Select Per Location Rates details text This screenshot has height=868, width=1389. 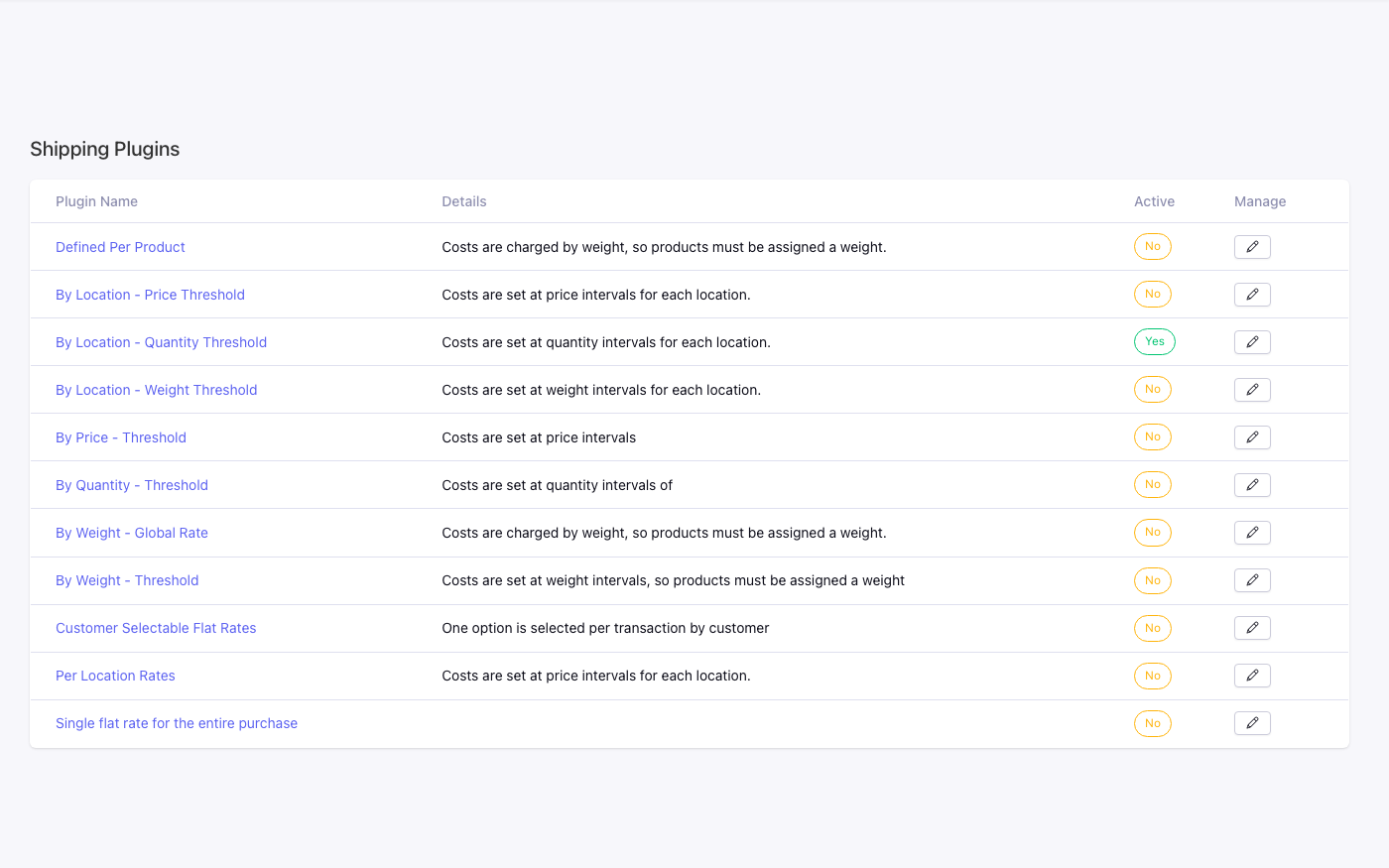click(x=596, y=676)
